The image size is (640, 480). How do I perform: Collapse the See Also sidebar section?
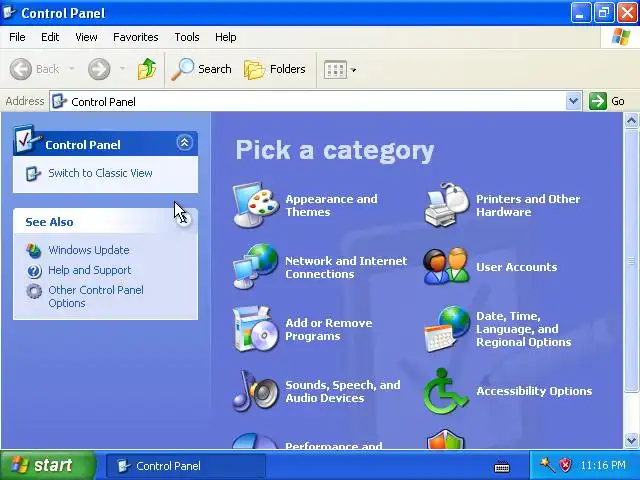pyautogui.click(x=184, y=220)
